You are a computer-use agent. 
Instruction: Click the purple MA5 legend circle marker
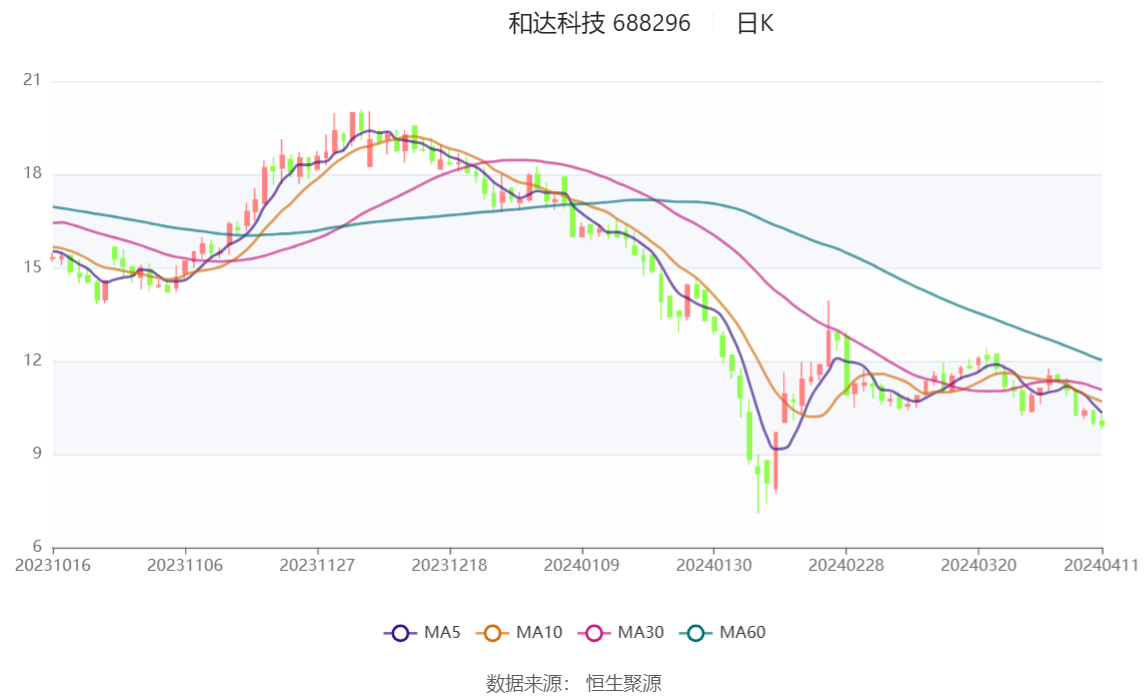coord(401,633)
